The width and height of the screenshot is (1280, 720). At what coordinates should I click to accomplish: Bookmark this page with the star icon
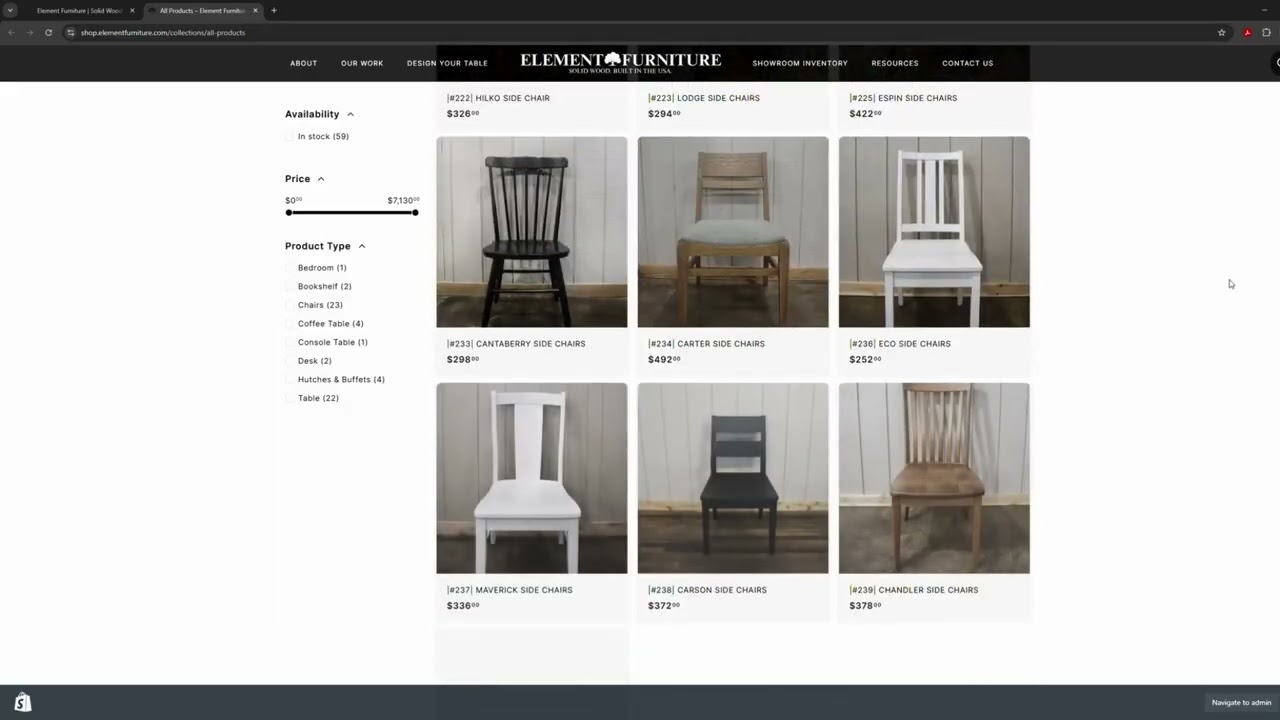coord(1221,32)
